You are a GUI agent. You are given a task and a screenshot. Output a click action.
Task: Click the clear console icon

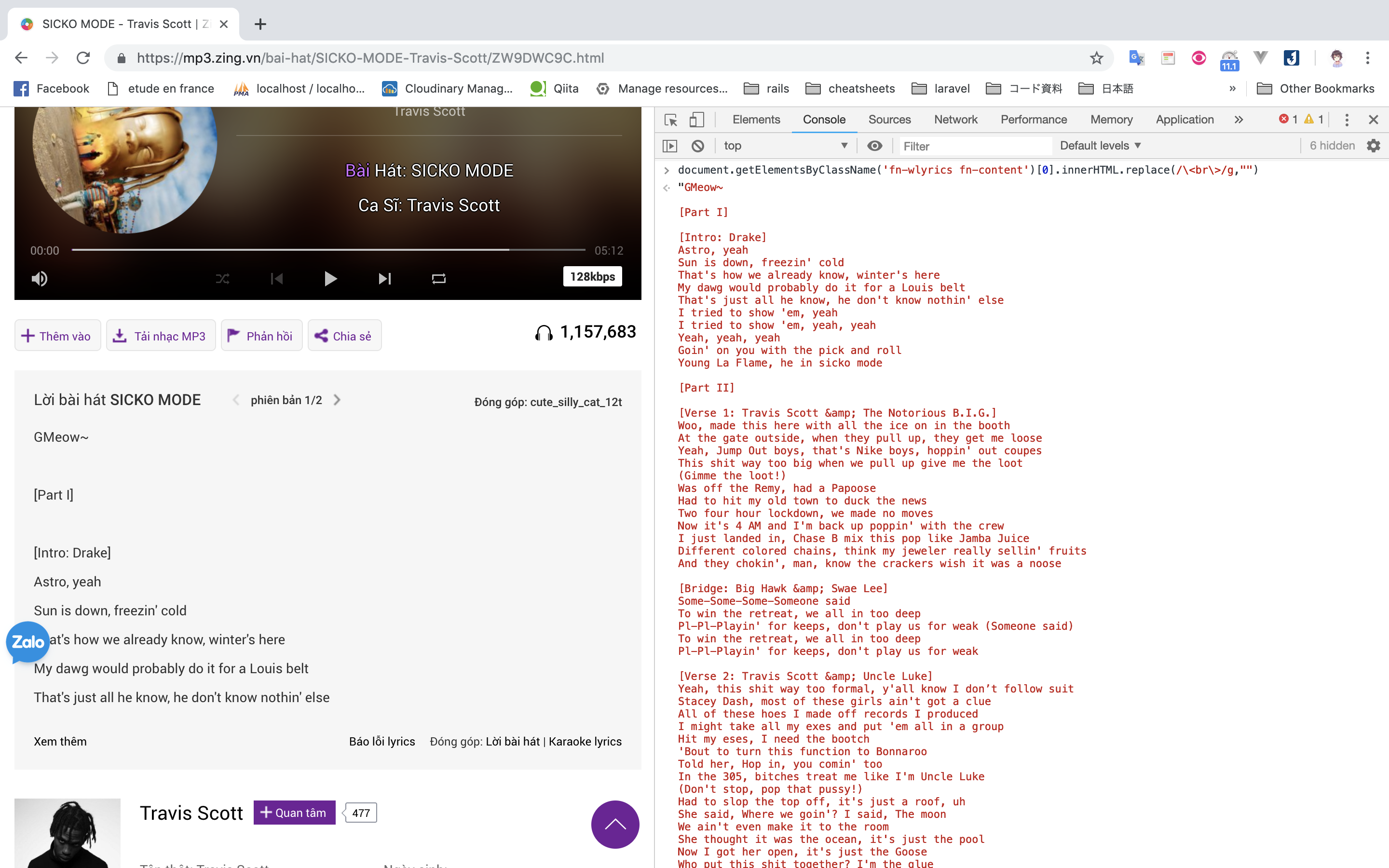point(697,146)
